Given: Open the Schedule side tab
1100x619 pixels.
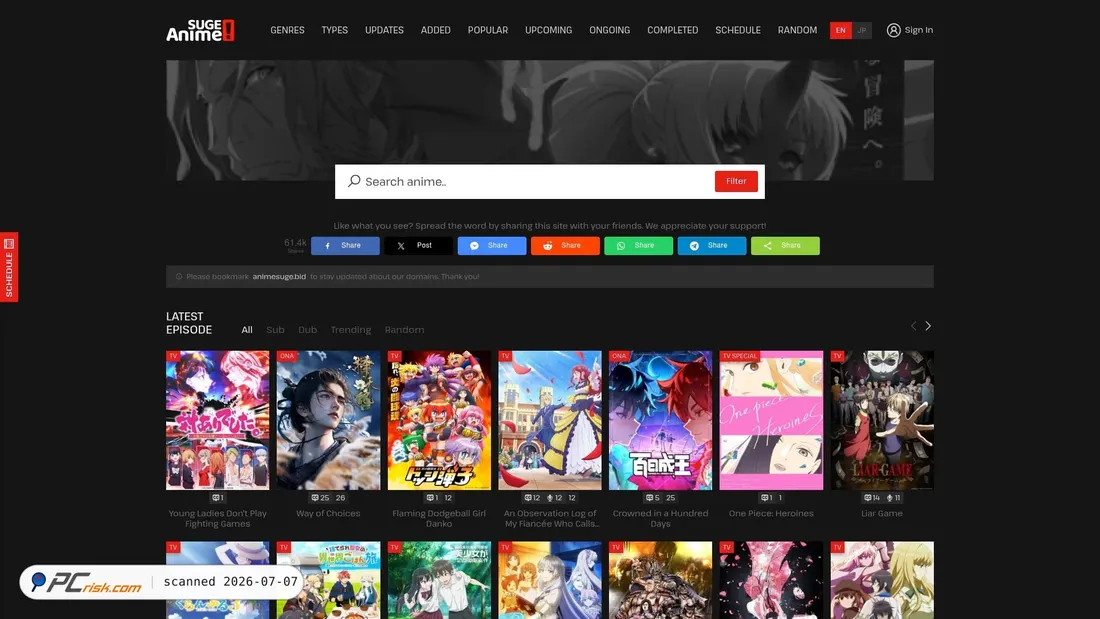Looking at the screenshot, I should (9, 267).
